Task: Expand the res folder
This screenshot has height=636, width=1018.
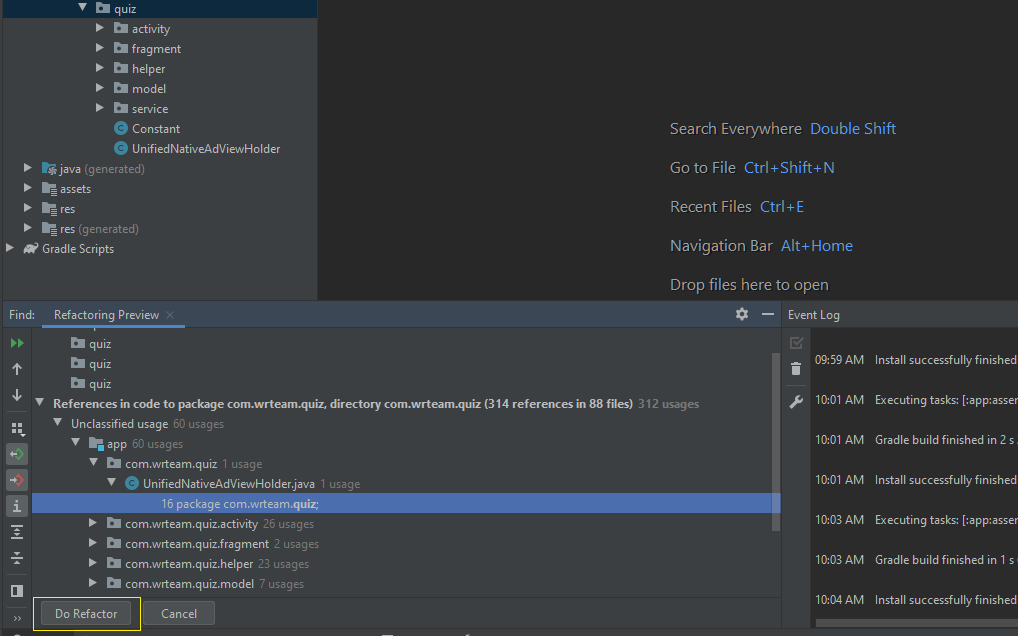Action: click(x=27, y=208)
